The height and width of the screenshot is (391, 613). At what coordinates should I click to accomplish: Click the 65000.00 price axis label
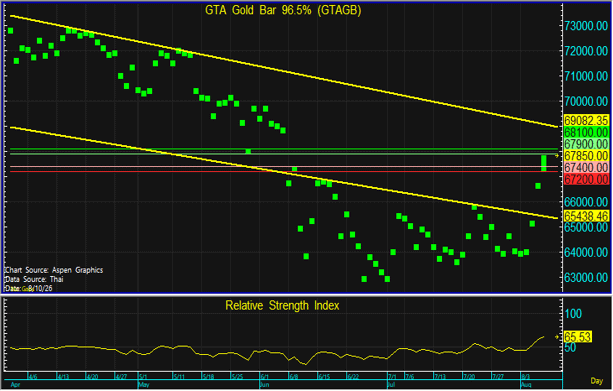(x=586, y=227)
